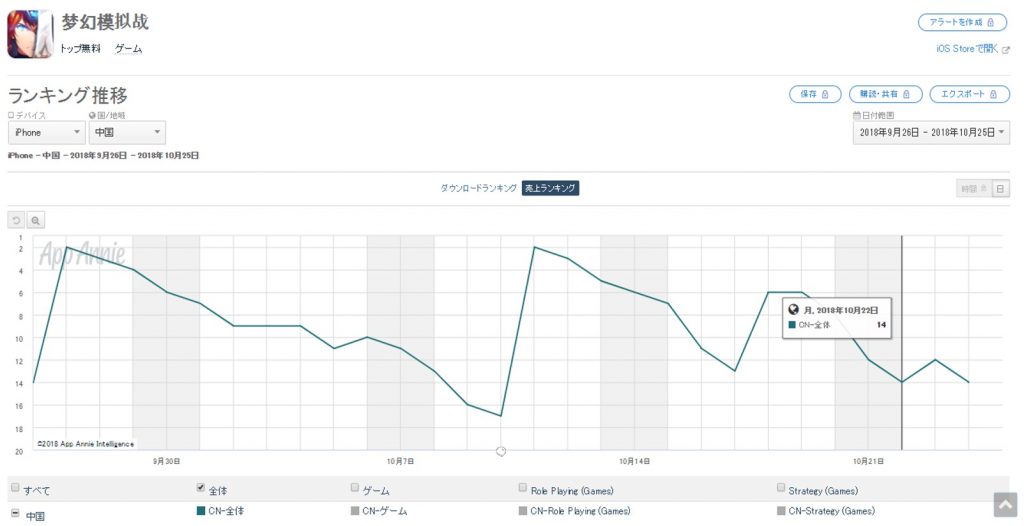The width and height of the screenshot is (1024, 526).
Task: Click the 梦幻模拟战 app icon
Action: (31, 34)
